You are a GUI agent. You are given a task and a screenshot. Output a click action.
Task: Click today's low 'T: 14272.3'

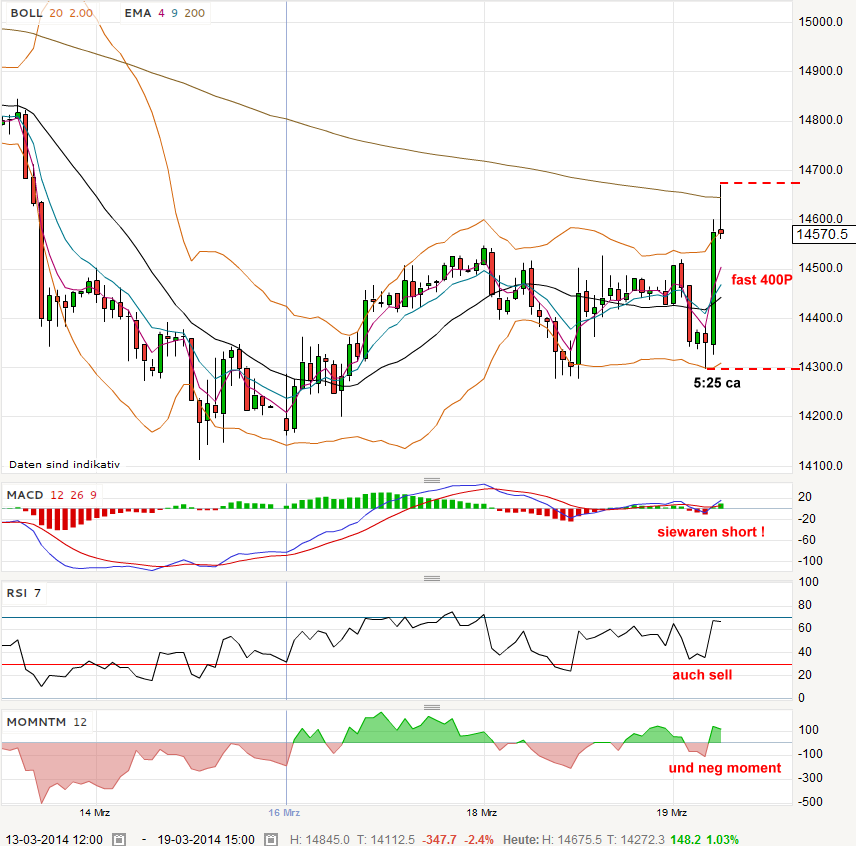636,839
